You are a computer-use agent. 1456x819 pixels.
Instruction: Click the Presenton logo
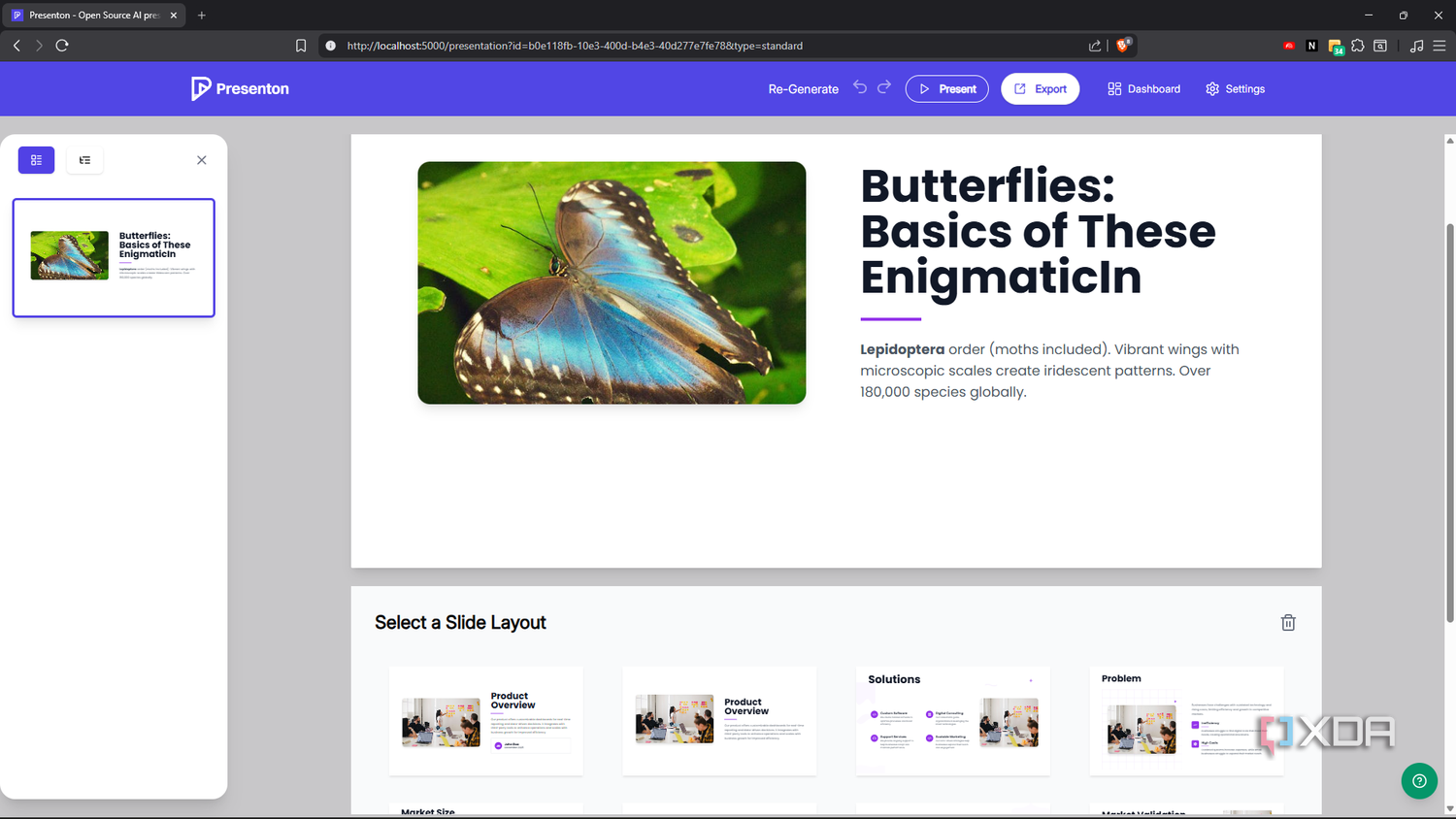(x=240, y=88)
